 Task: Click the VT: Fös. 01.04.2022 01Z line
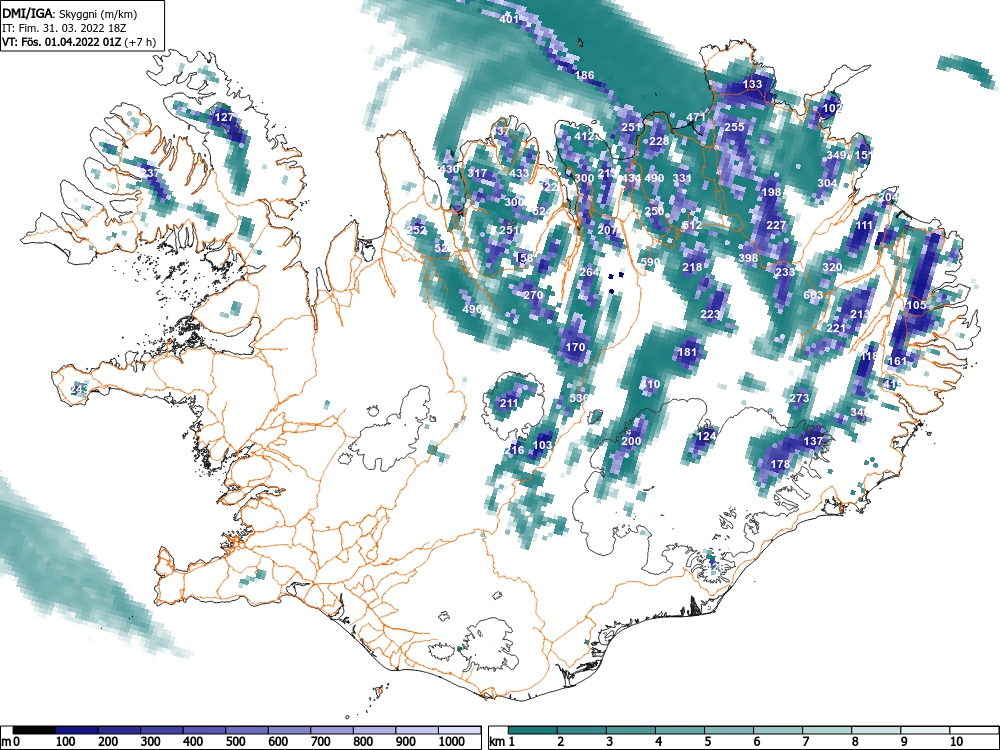78,42
